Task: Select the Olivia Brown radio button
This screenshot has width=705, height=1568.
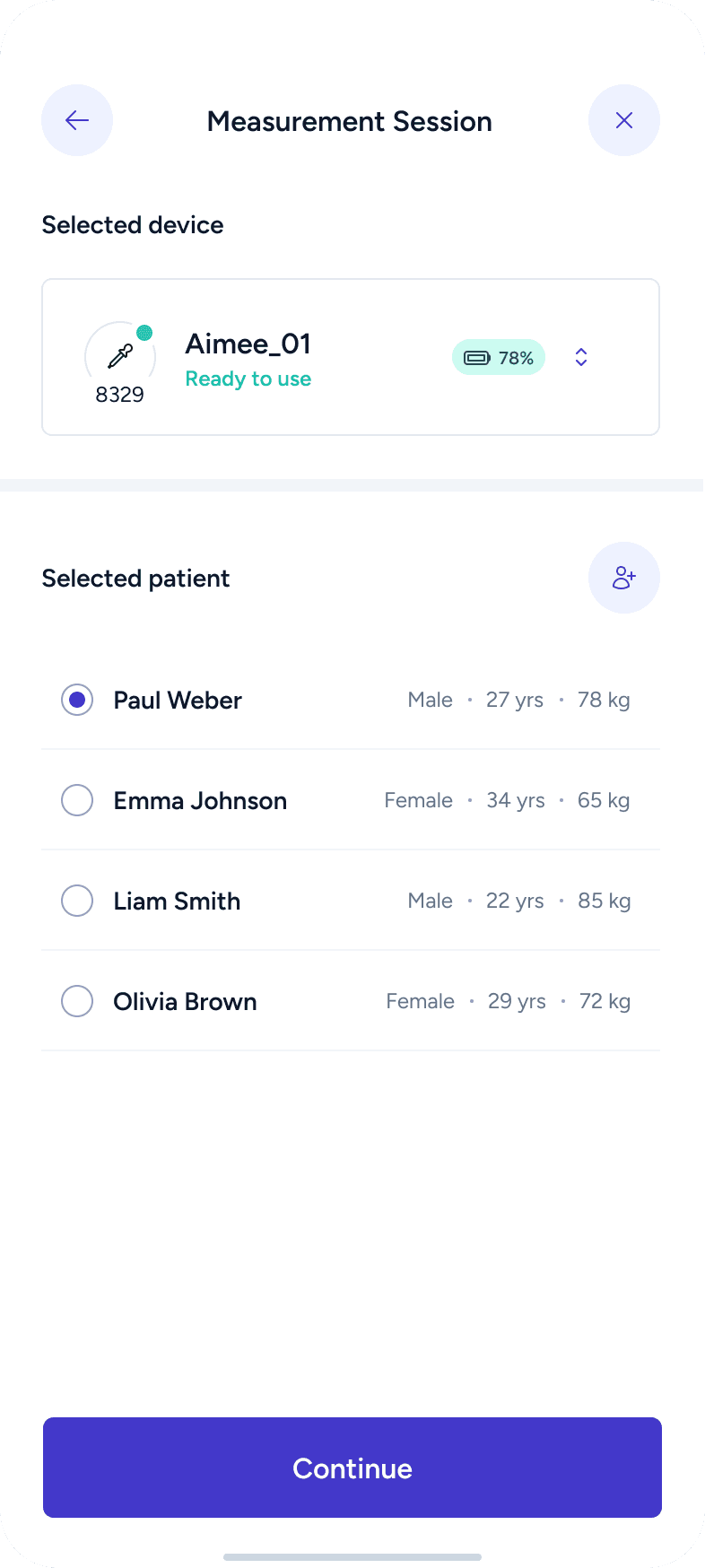Action: pyautogui.click(x=77, y=1001)
